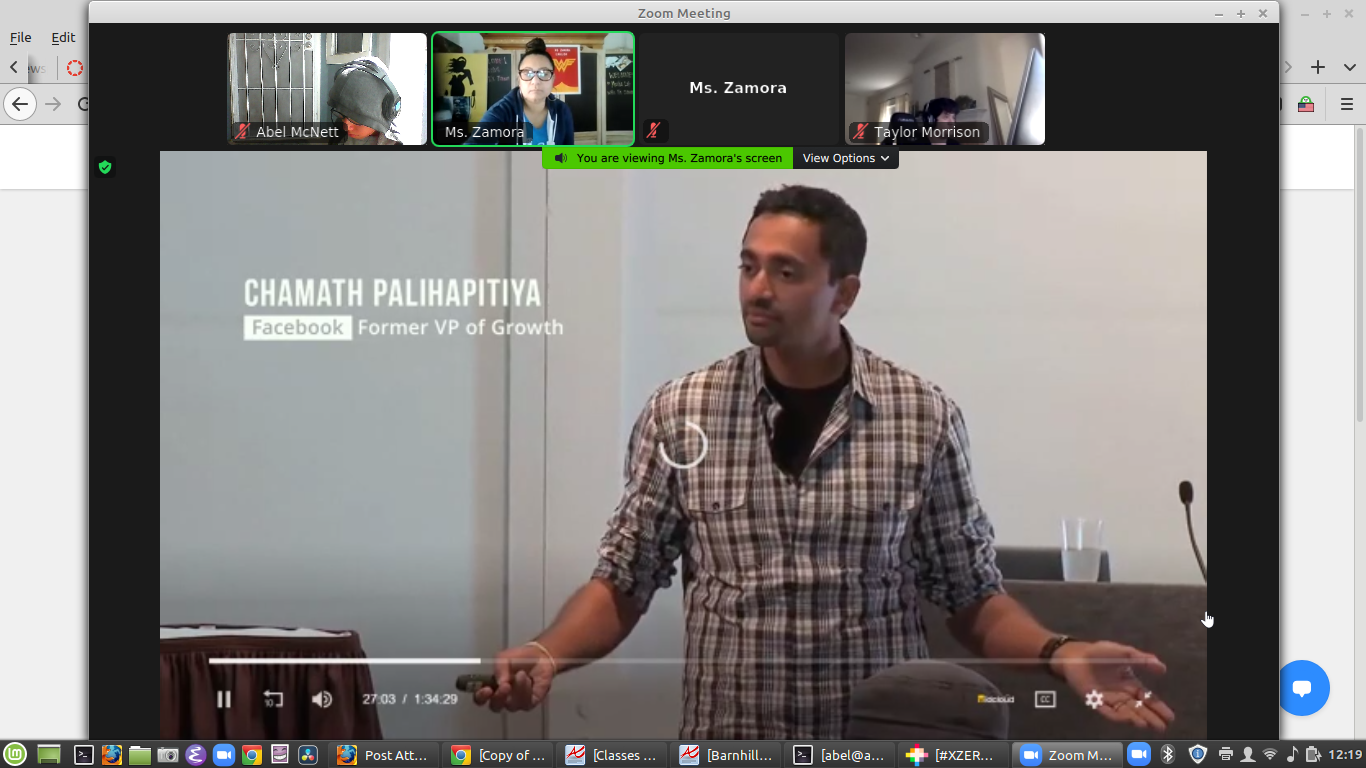Click the video progress bar
This screenshot has width=1366, height=768.
[x=682, y=661]
